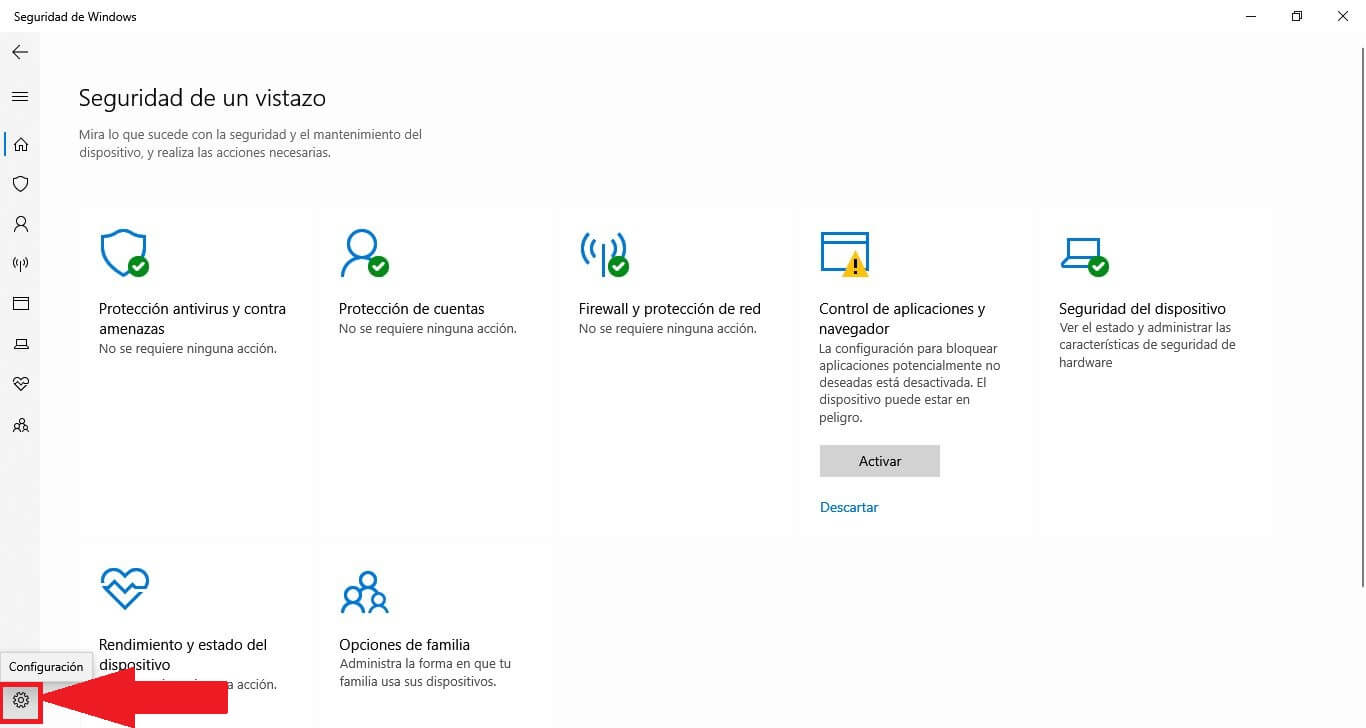Open app and browser control sidebar icon

point(20,304)
